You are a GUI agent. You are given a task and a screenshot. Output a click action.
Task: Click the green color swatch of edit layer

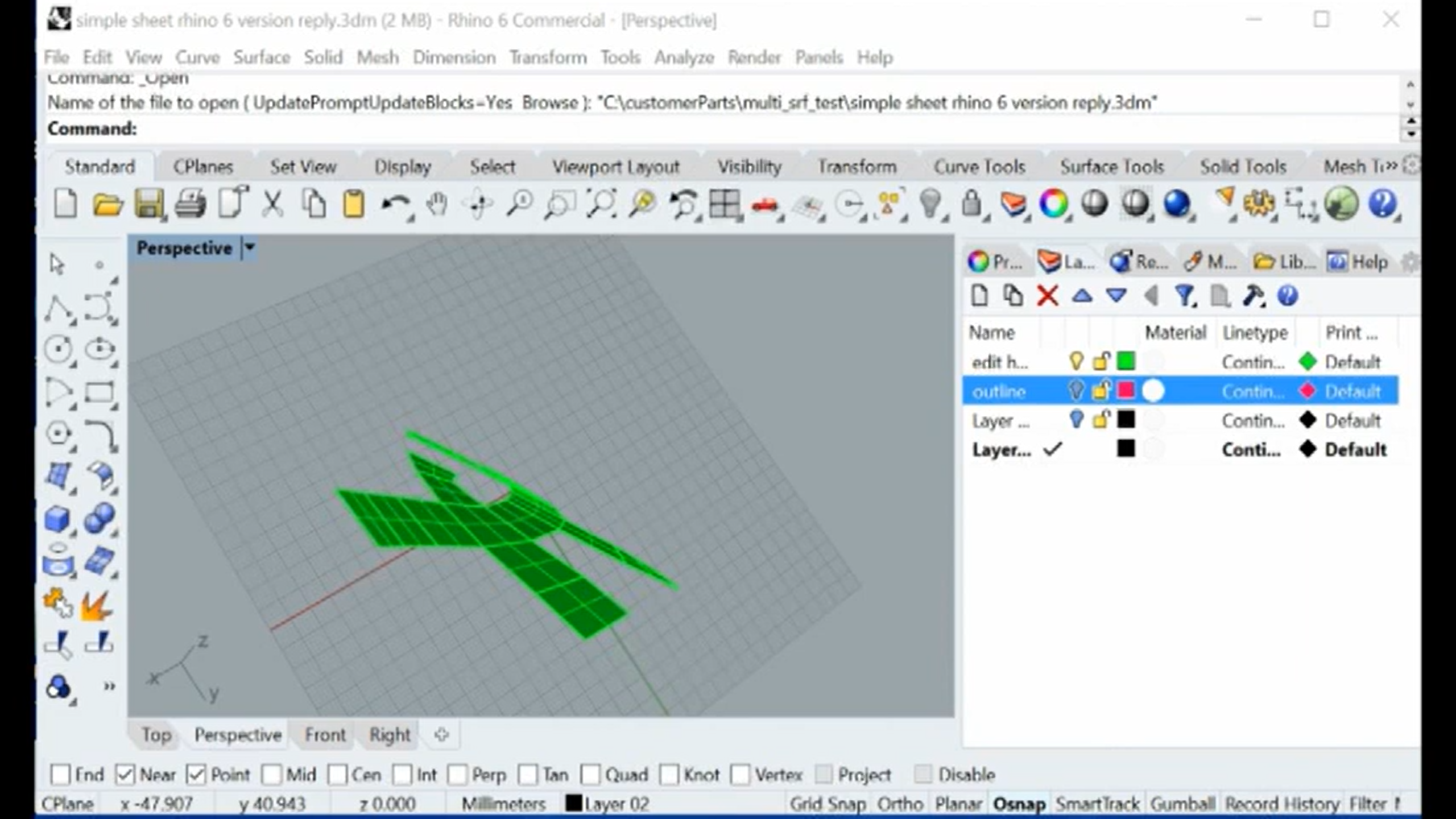click(x=1126, y=361)
